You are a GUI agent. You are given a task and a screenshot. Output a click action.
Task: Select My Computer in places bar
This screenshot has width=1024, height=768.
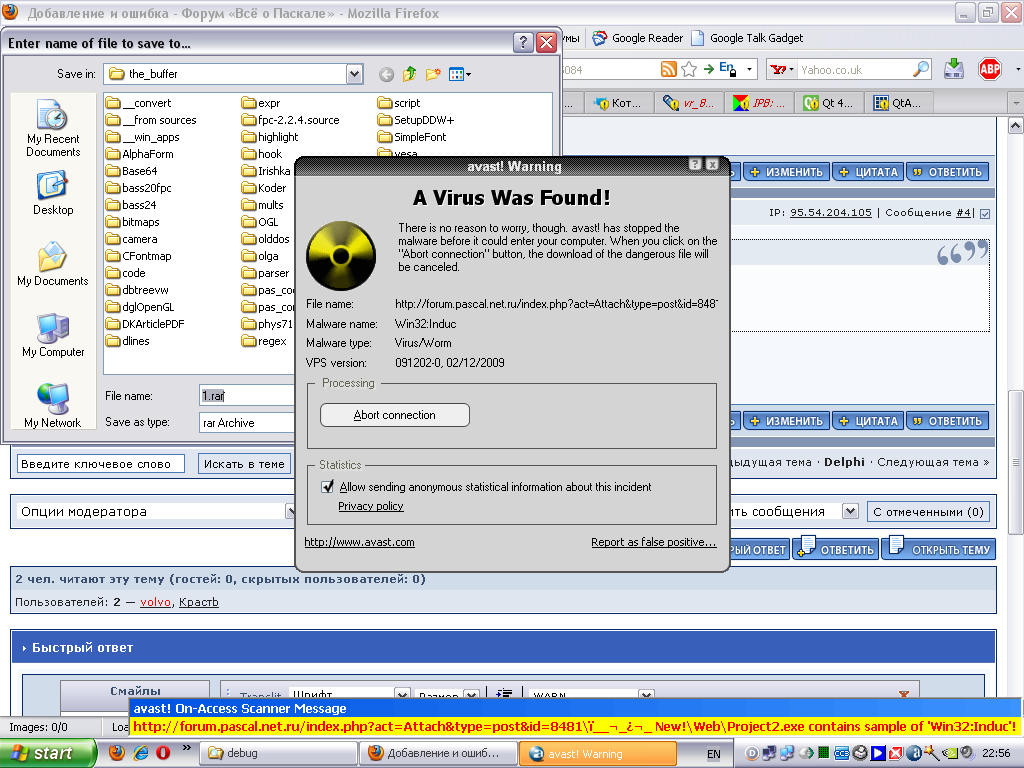53,335
